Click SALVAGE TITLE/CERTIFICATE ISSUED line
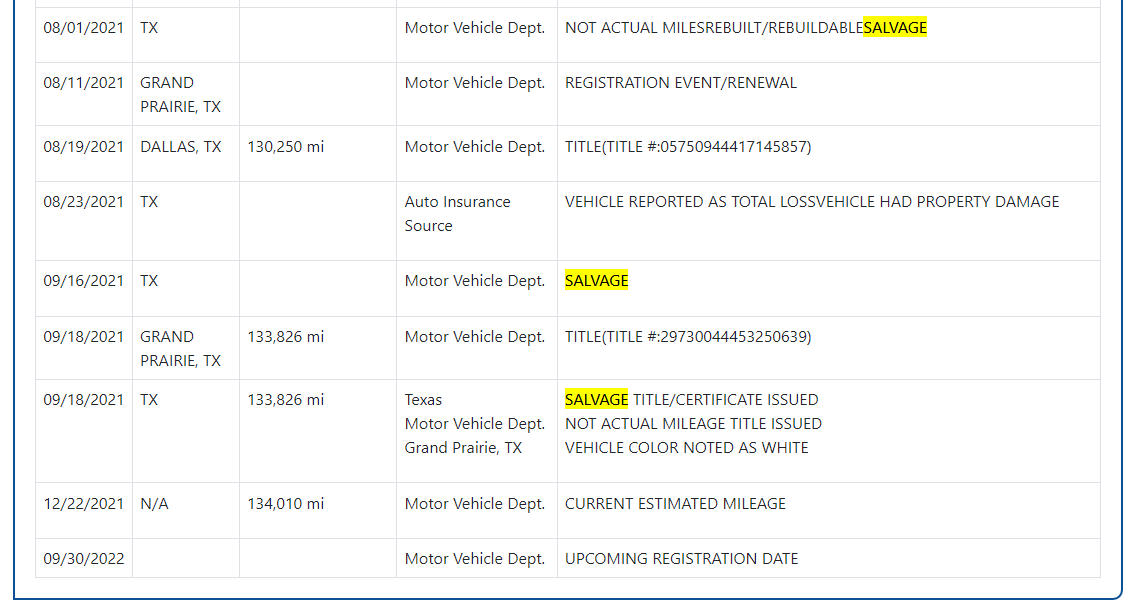 click(x=691, y=400)
